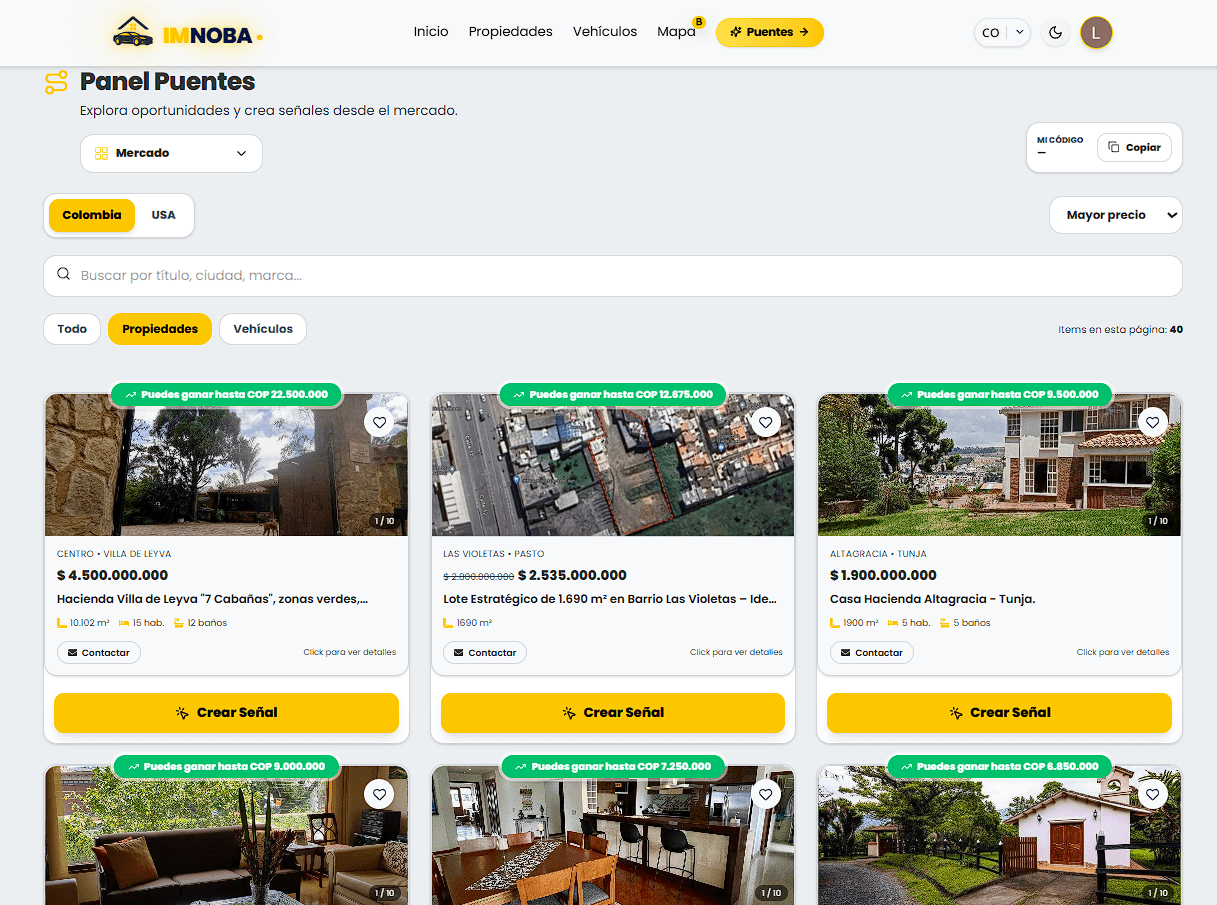Copy my code with Copiar button
Screen dimensions: 1217x905
point(1135,147)
